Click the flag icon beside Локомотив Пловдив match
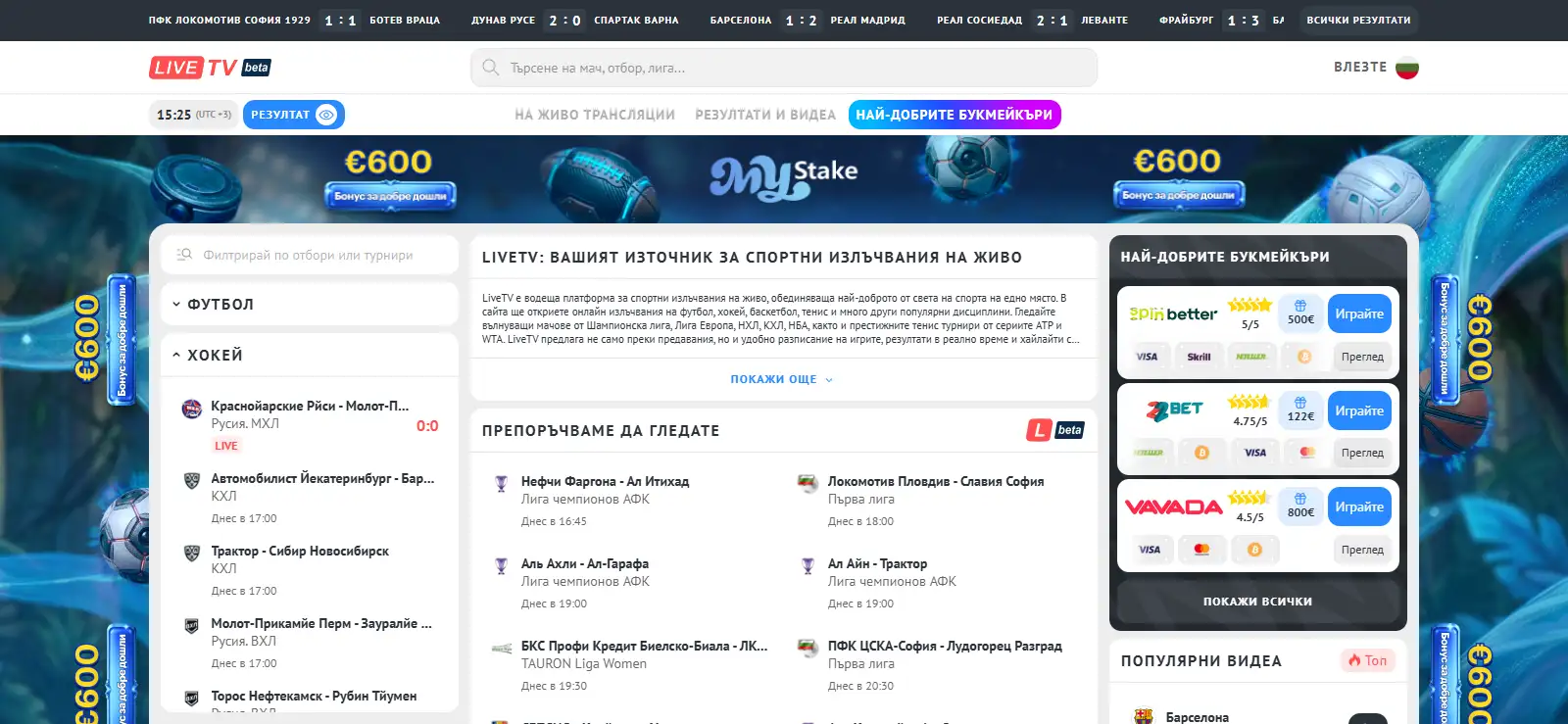 808,482
